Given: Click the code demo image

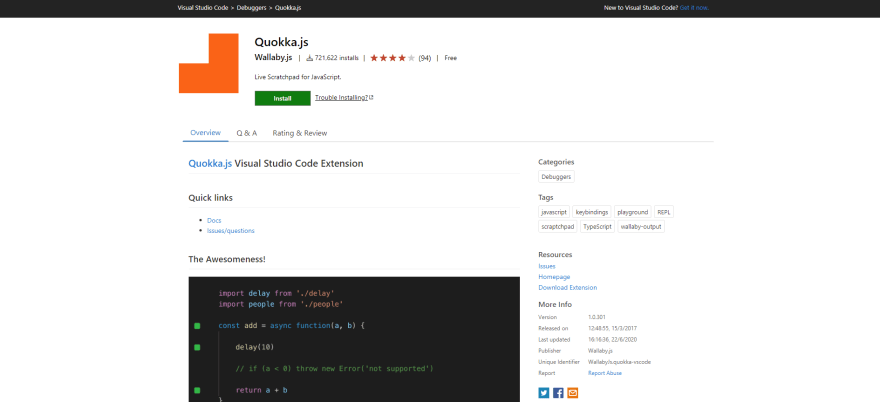Looking at the screenshot, I should (354, 339).
